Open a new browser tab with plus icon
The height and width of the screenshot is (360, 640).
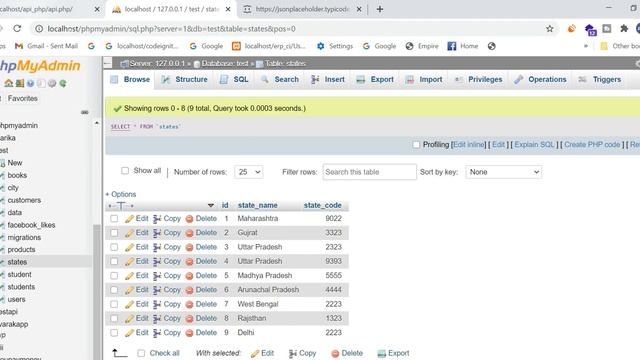pos(380,9)
